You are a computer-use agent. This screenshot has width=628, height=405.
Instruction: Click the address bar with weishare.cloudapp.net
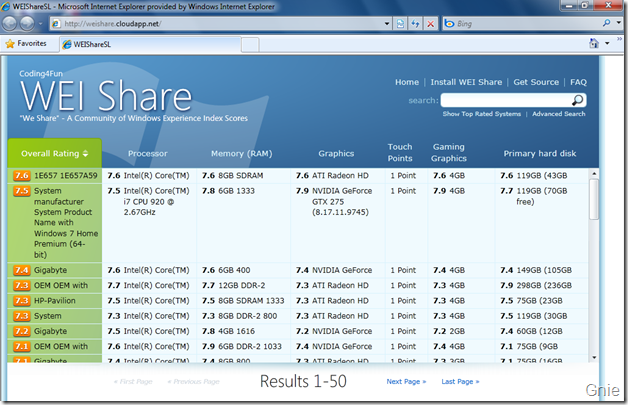click(216, 24)
